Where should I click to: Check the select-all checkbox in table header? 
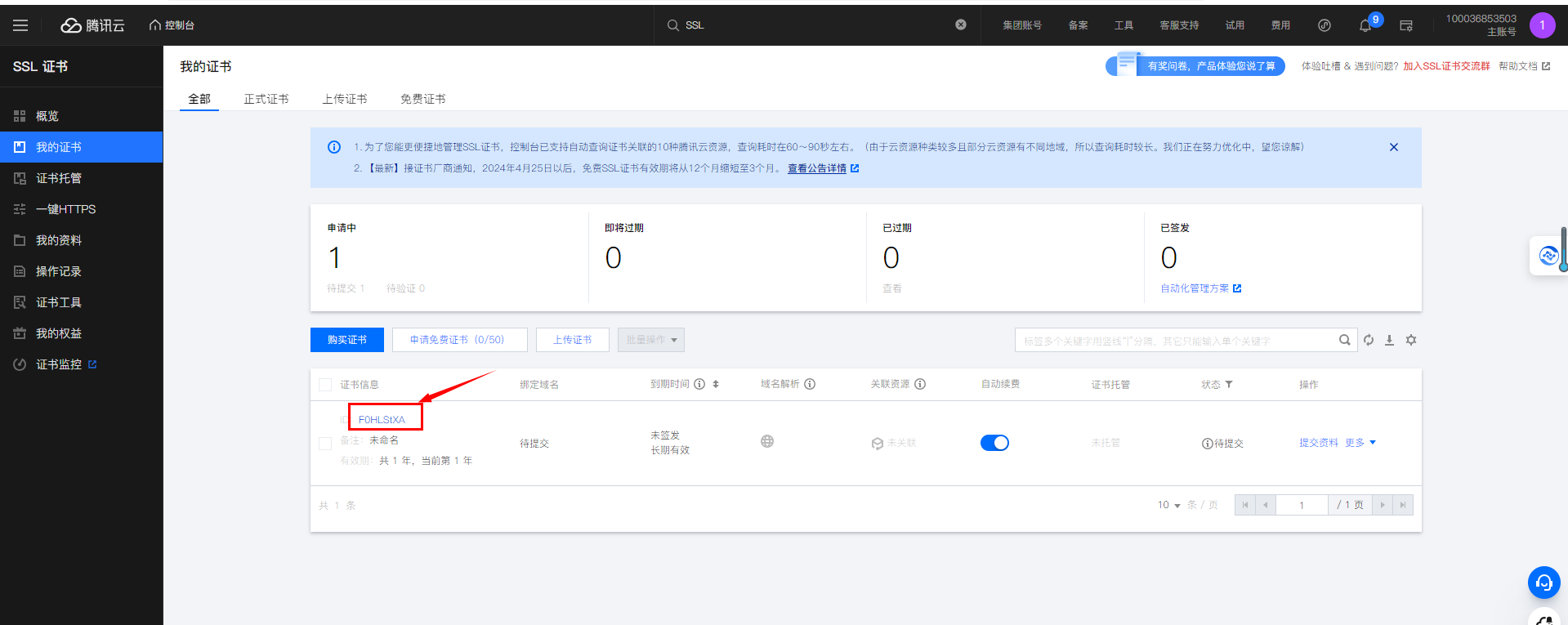coord(325,385)
